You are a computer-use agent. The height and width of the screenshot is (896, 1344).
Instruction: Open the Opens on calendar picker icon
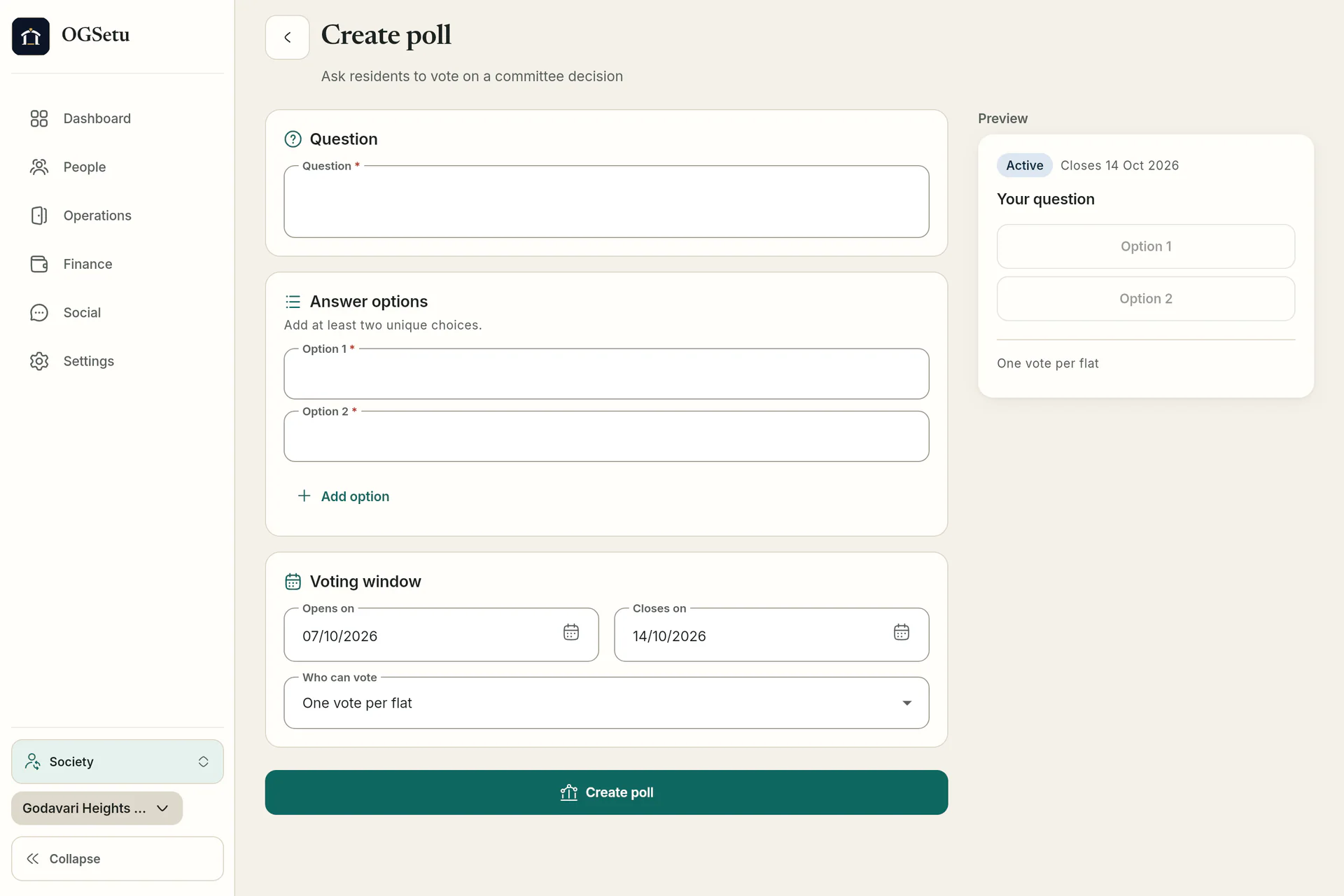point(571,632)
